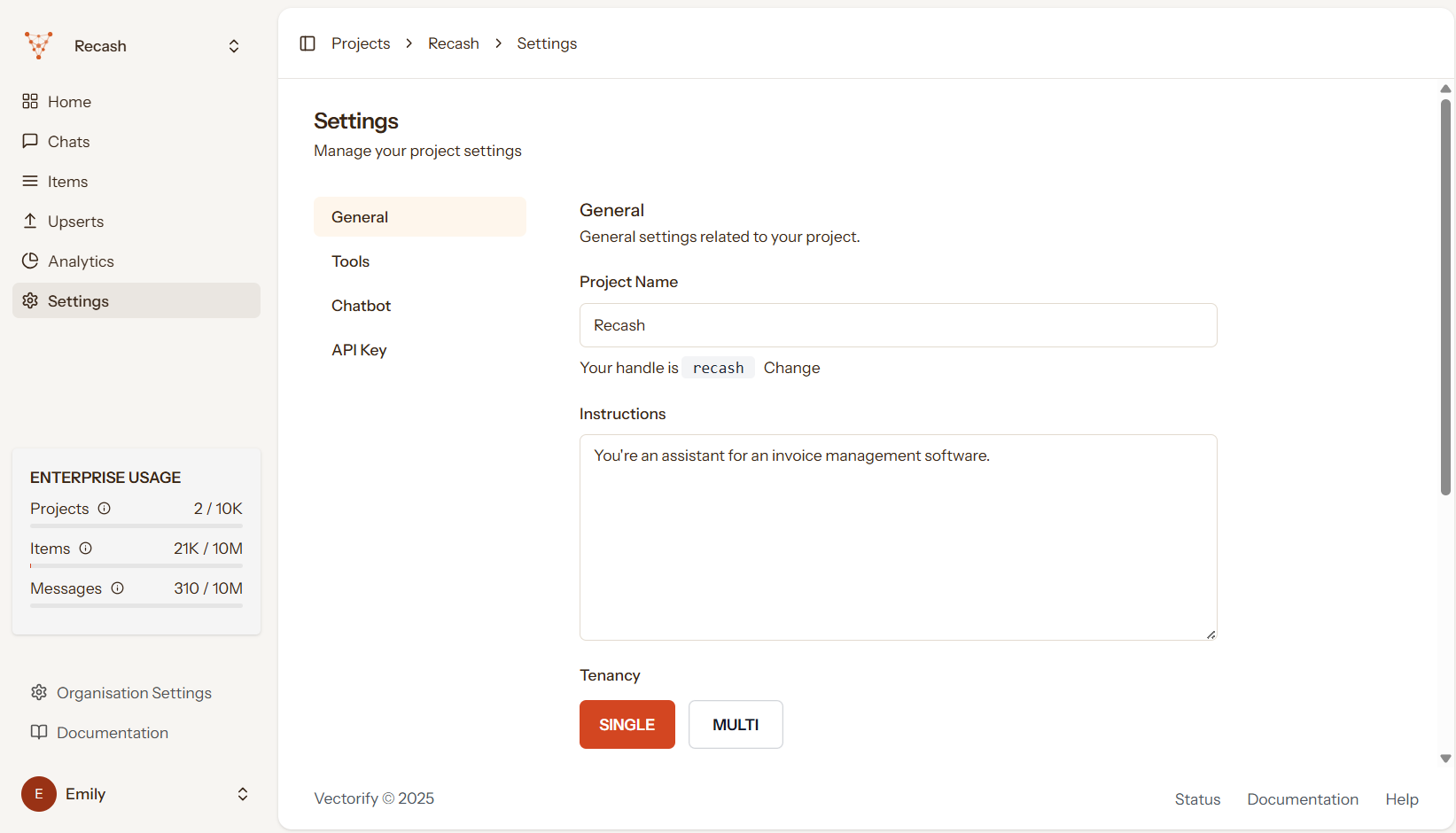Open Organisation Settings gear icon
Image resolution: width=1456 pixels, height=833 pixels.
[x=39, y=692]
